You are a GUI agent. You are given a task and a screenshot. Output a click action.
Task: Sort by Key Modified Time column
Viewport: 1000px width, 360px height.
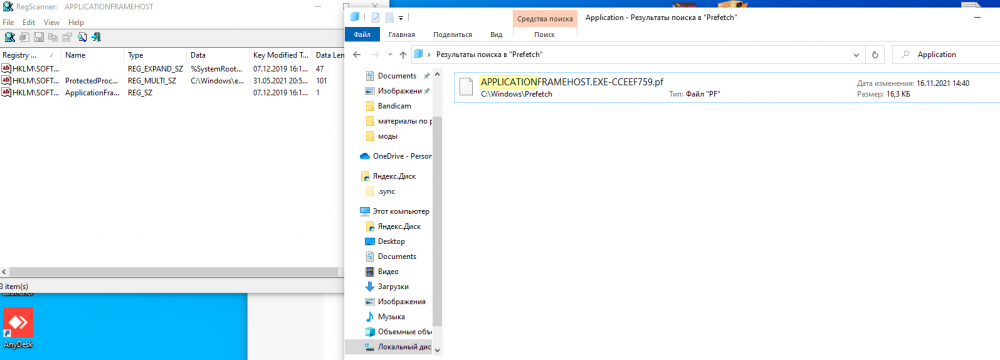click(281, 56)
